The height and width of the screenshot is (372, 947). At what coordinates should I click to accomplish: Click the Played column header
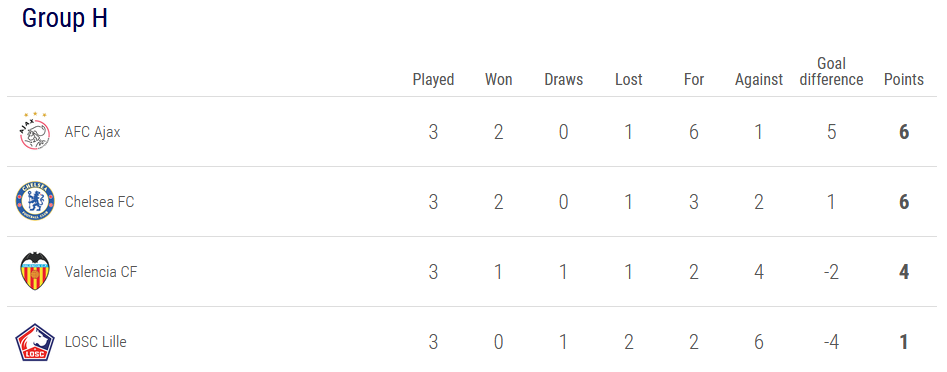pyautogui.click(x=433, y=80)
